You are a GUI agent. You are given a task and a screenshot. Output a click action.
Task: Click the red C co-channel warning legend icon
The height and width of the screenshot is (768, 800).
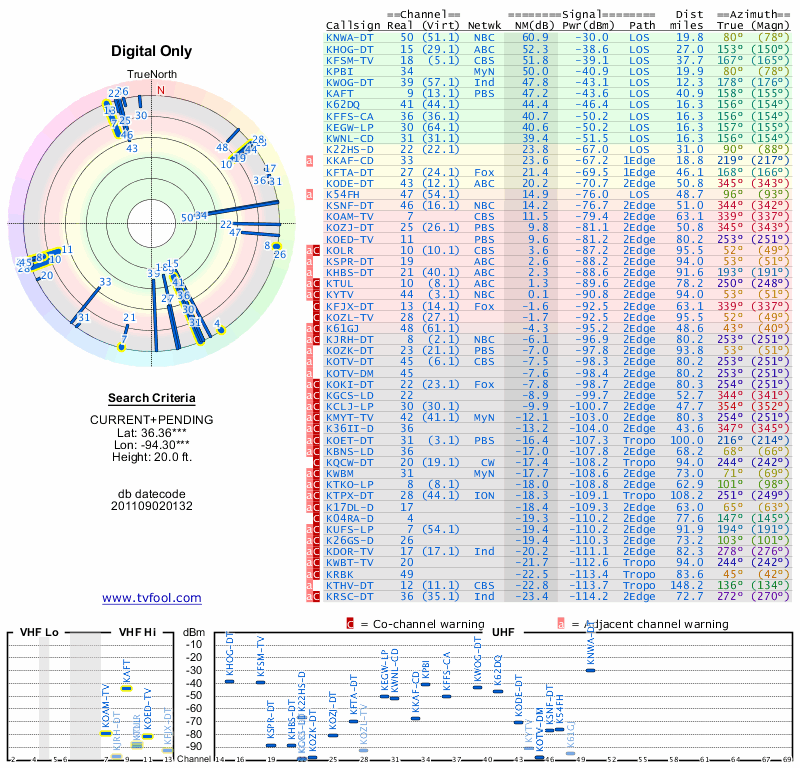click(x=350, y=624)
